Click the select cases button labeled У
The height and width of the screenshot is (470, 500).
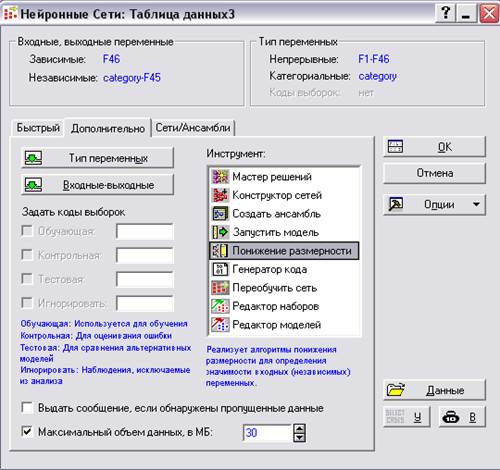click(x=407, y=417)
